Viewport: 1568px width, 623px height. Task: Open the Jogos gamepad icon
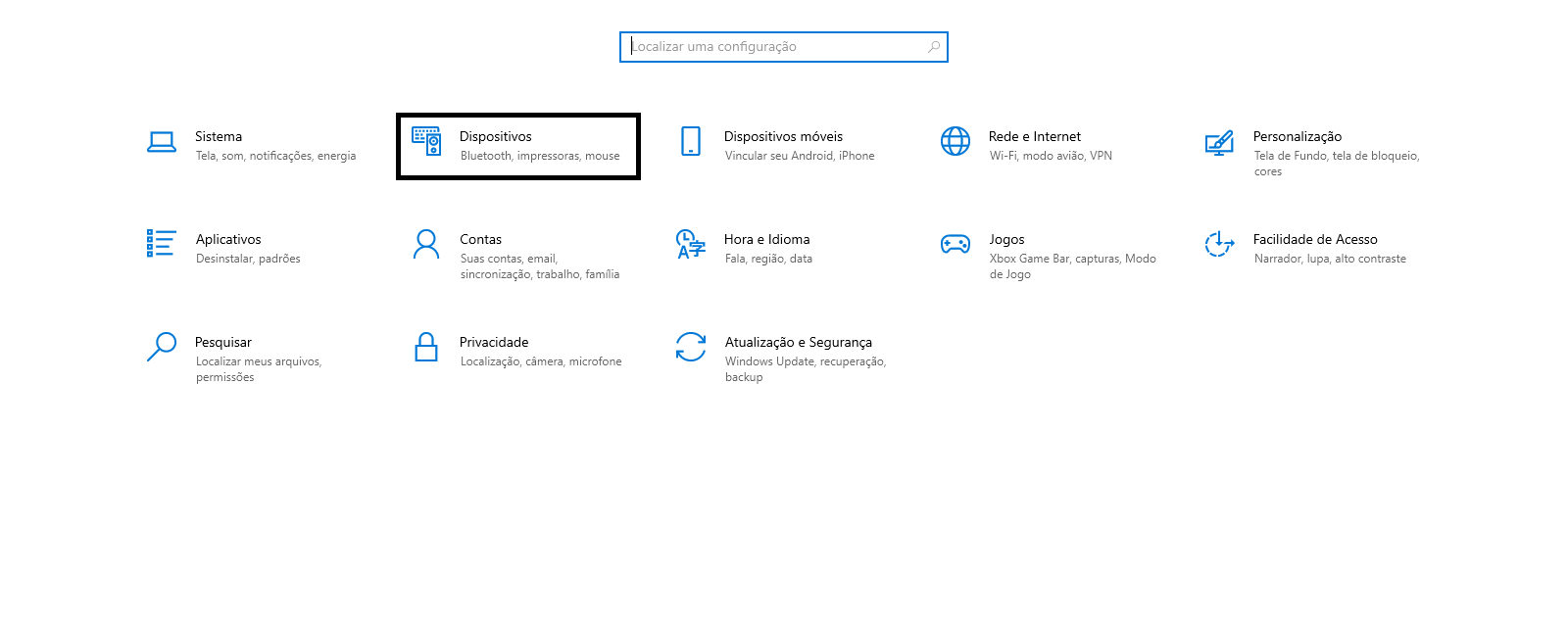[x=955, y=244]
